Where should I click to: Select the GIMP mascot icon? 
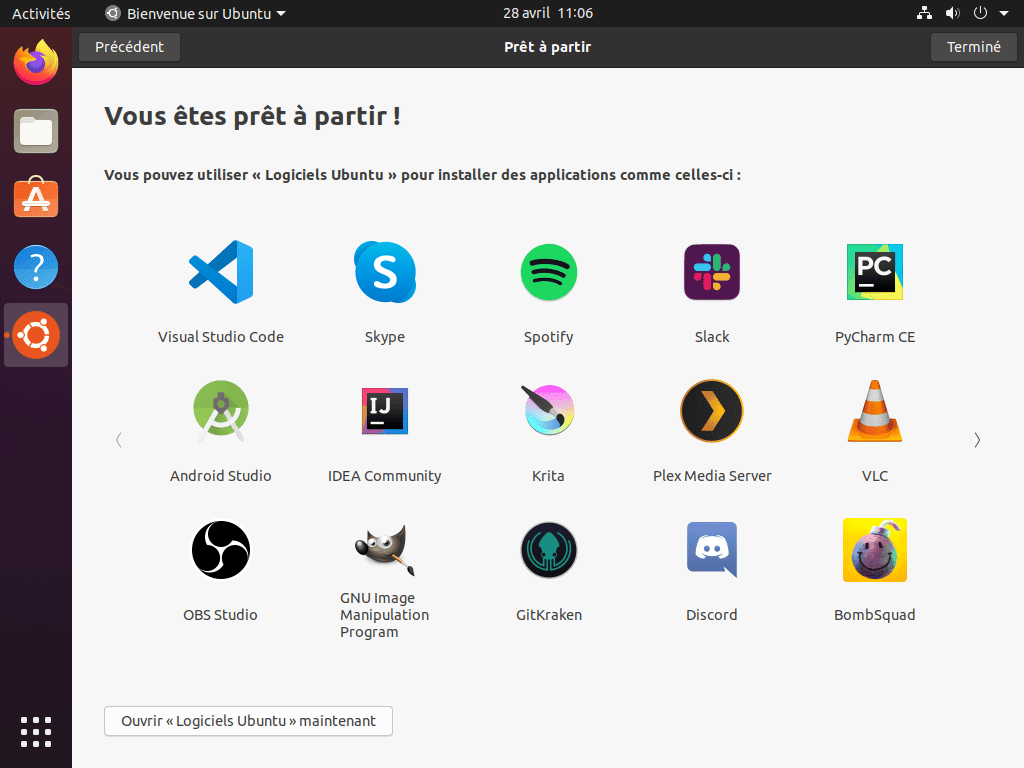pyautogui.click(x=385, y=550)
